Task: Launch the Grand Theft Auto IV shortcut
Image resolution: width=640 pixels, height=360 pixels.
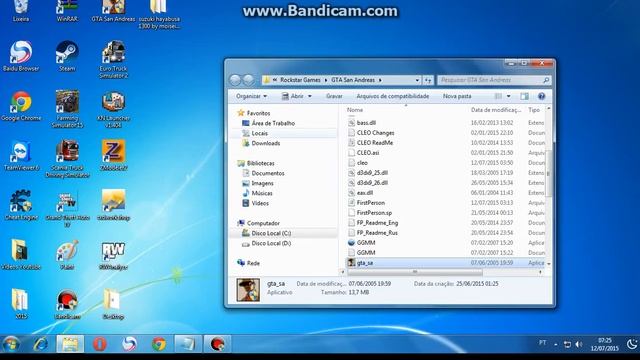Action: (x=67, y=209)
